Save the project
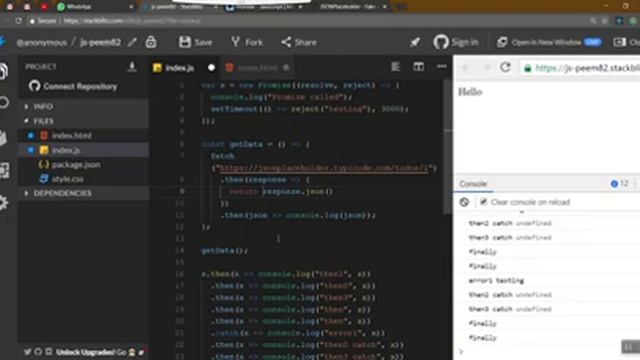Image resolution: width=640 pixels, height=360 pixels. [196, 42]
